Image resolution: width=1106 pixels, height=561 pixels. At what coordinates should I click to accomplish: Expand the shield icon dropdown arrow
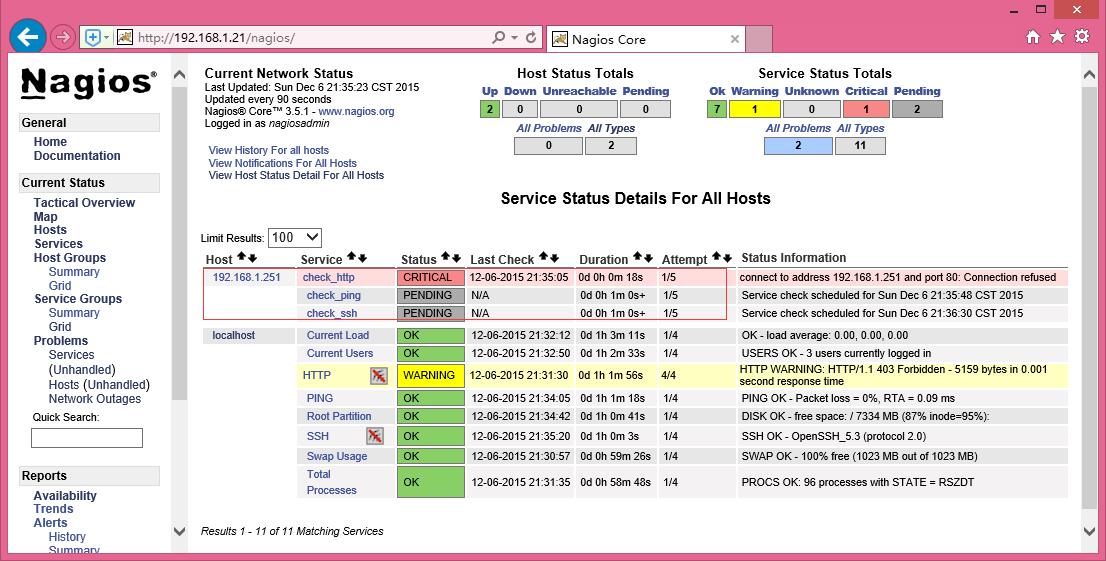coord(107,37)
